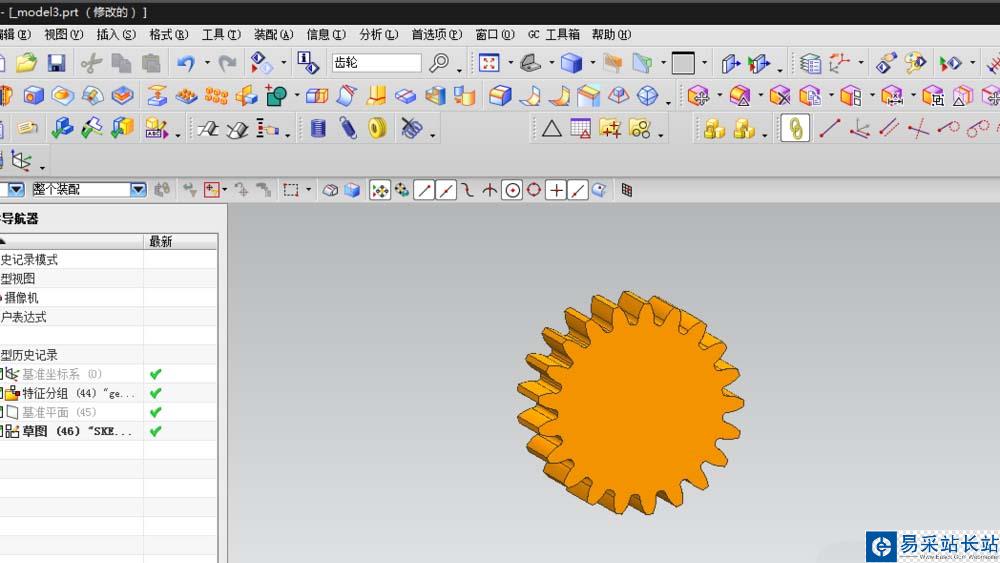
Task: Expand the Undo history dropdown arrow
Action: pyautogui.click(x=207, y=63)
